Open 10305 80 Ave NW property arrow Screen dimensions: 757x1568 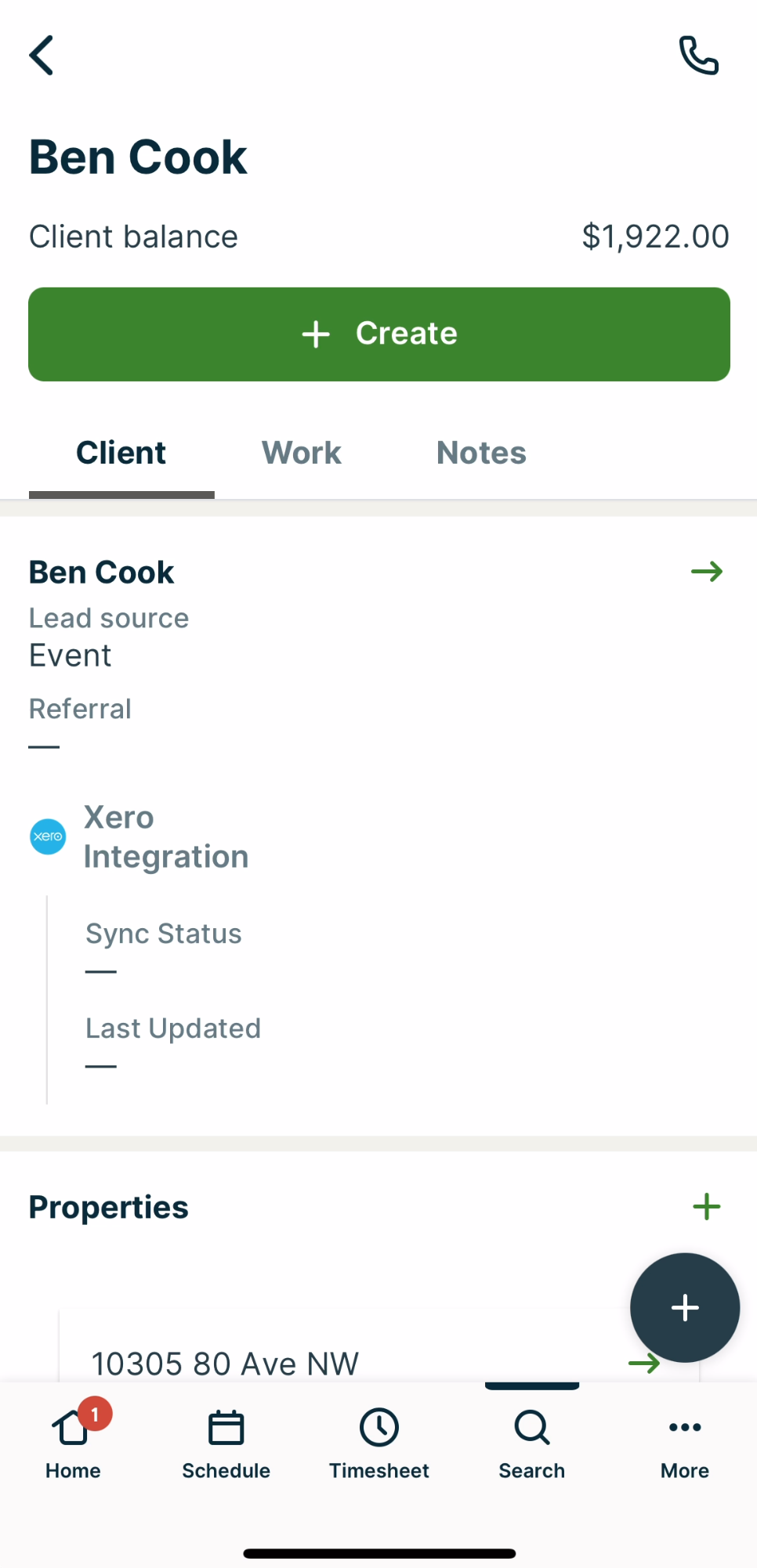643,1364
